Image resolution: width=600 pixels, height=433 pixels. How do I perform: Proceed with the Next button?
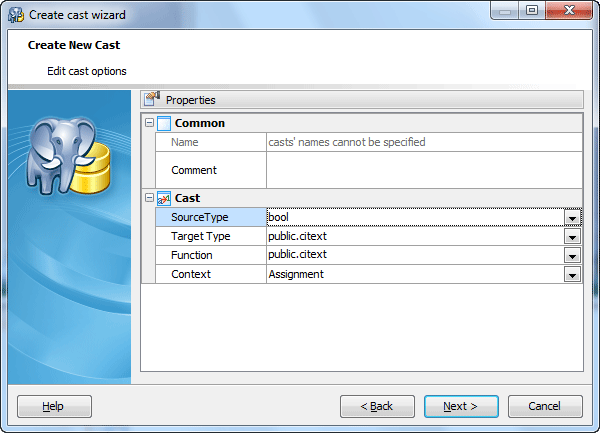[x=461, y=406]
